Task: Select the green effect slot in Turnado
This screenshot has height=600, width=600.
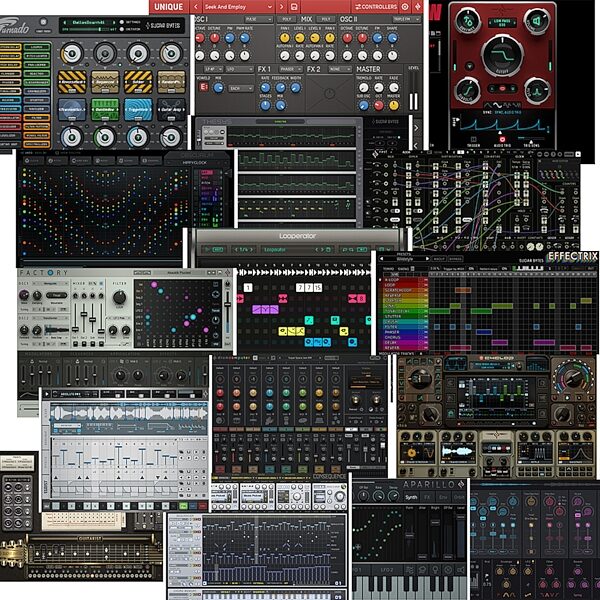Action: pos(105,110)
